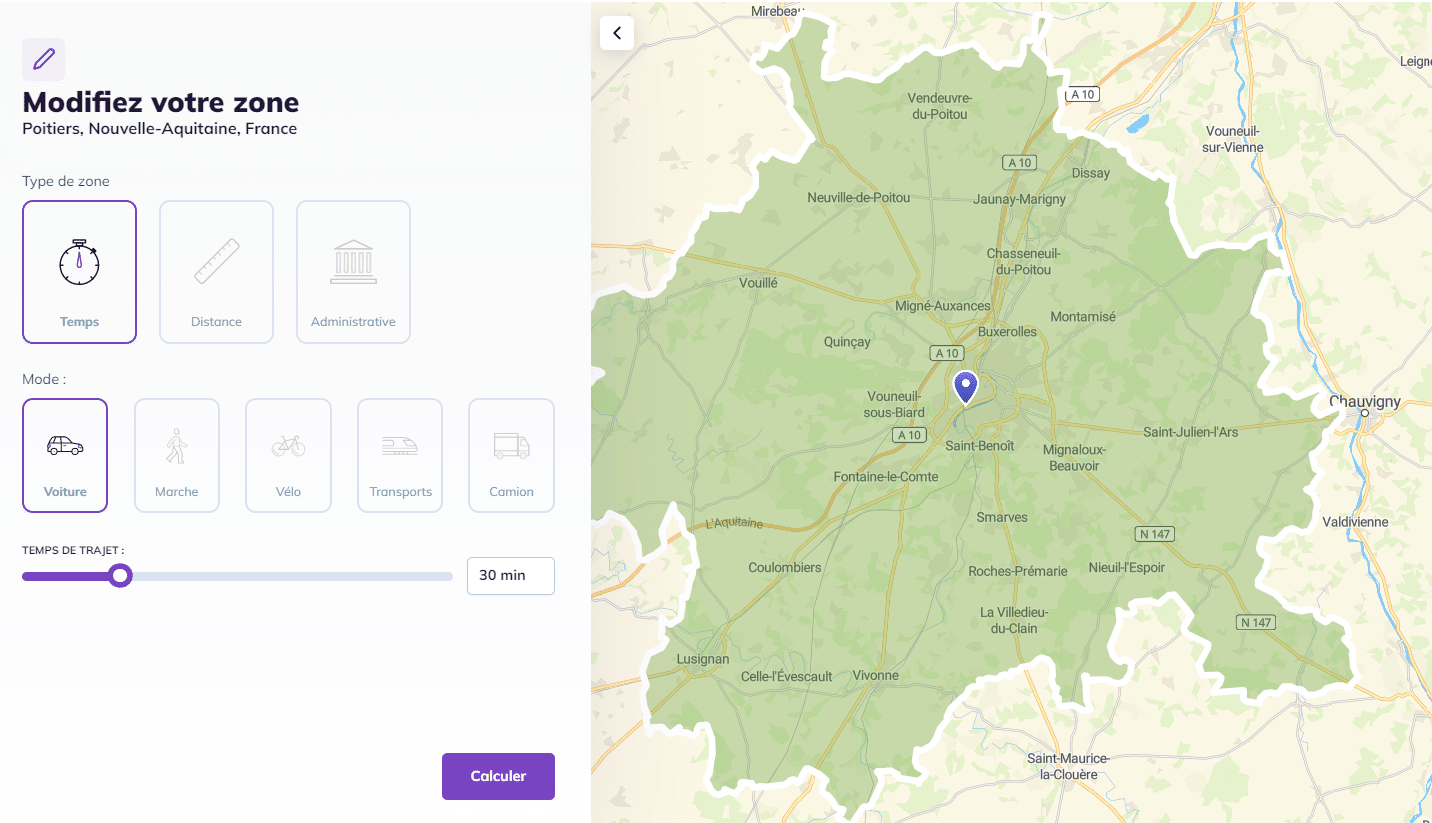The image size is (1432, 823).
Task: Click the slider track's unfilled right portion
Action: [300, 576]
